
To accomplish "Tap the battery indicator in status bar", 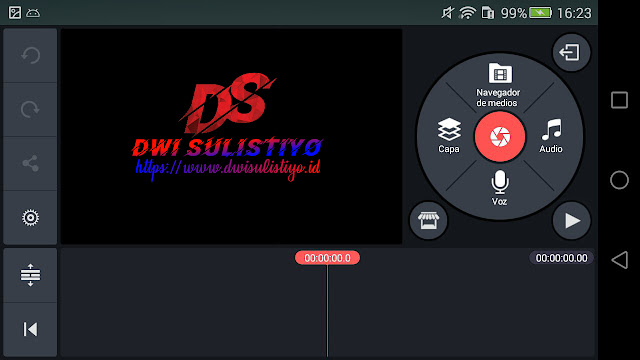I will click(540, 13).
